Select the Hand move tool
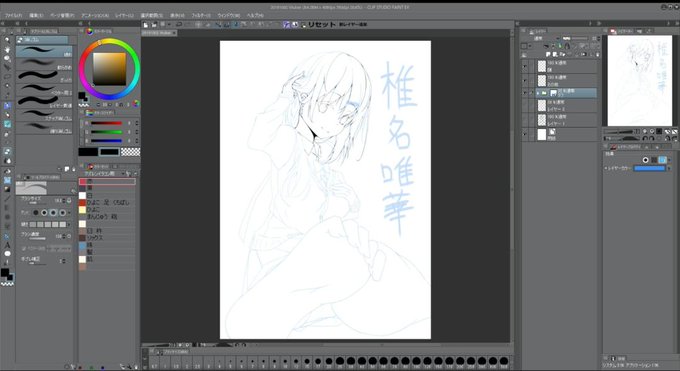The width and height of the screenshot is (680, 371). click(x=7, y=49)
